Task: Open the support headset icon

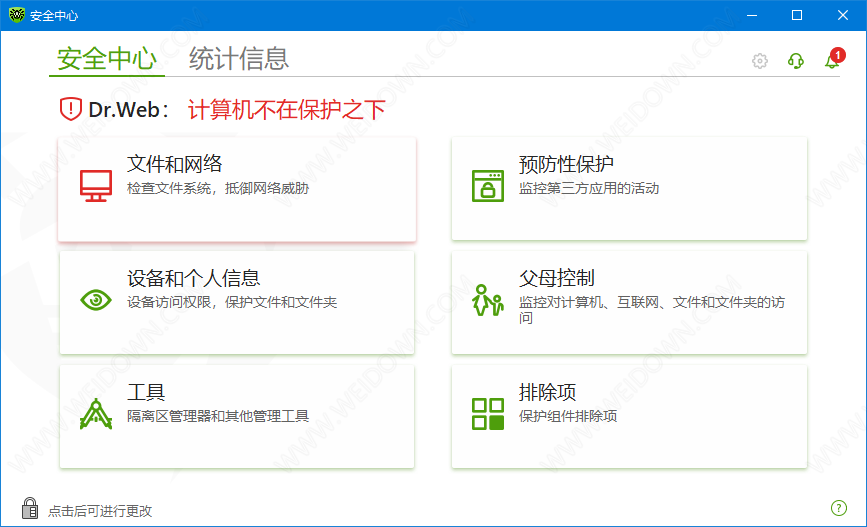Action: 796,61
